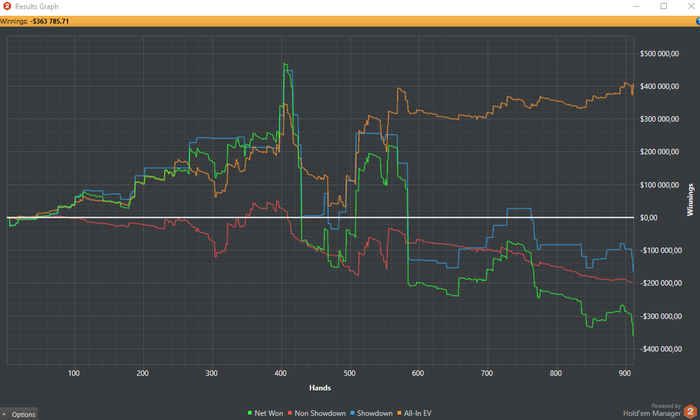The width and height of the screenshot is (700, 420).
Task: Click the 300 hands axis label
Action: click(212, 373)
